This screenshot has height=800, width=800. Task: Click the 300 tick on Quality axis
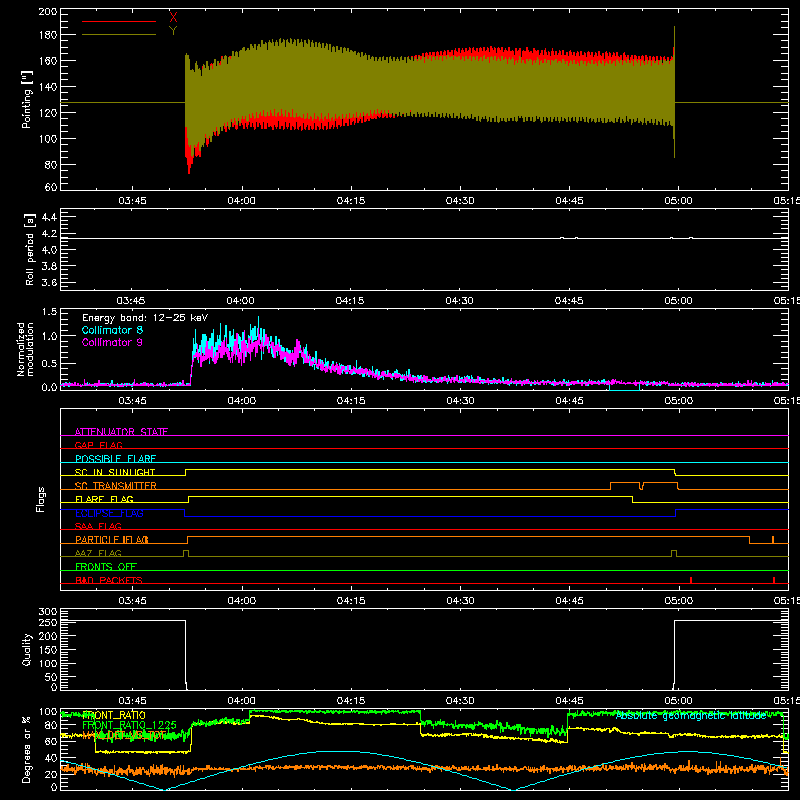48,612
